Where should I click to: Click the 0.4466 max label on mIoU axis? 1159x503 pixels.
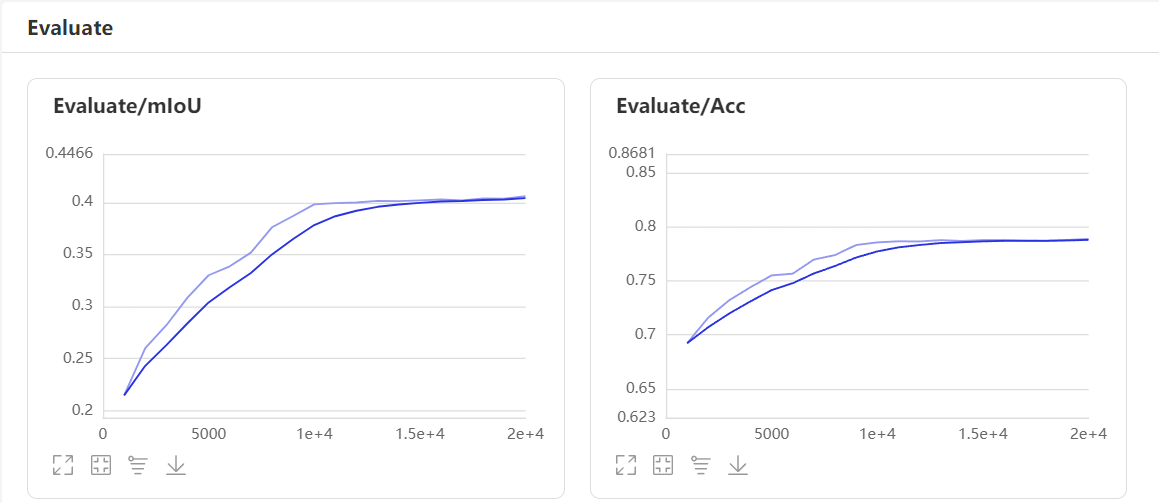[x=69, y=153]
